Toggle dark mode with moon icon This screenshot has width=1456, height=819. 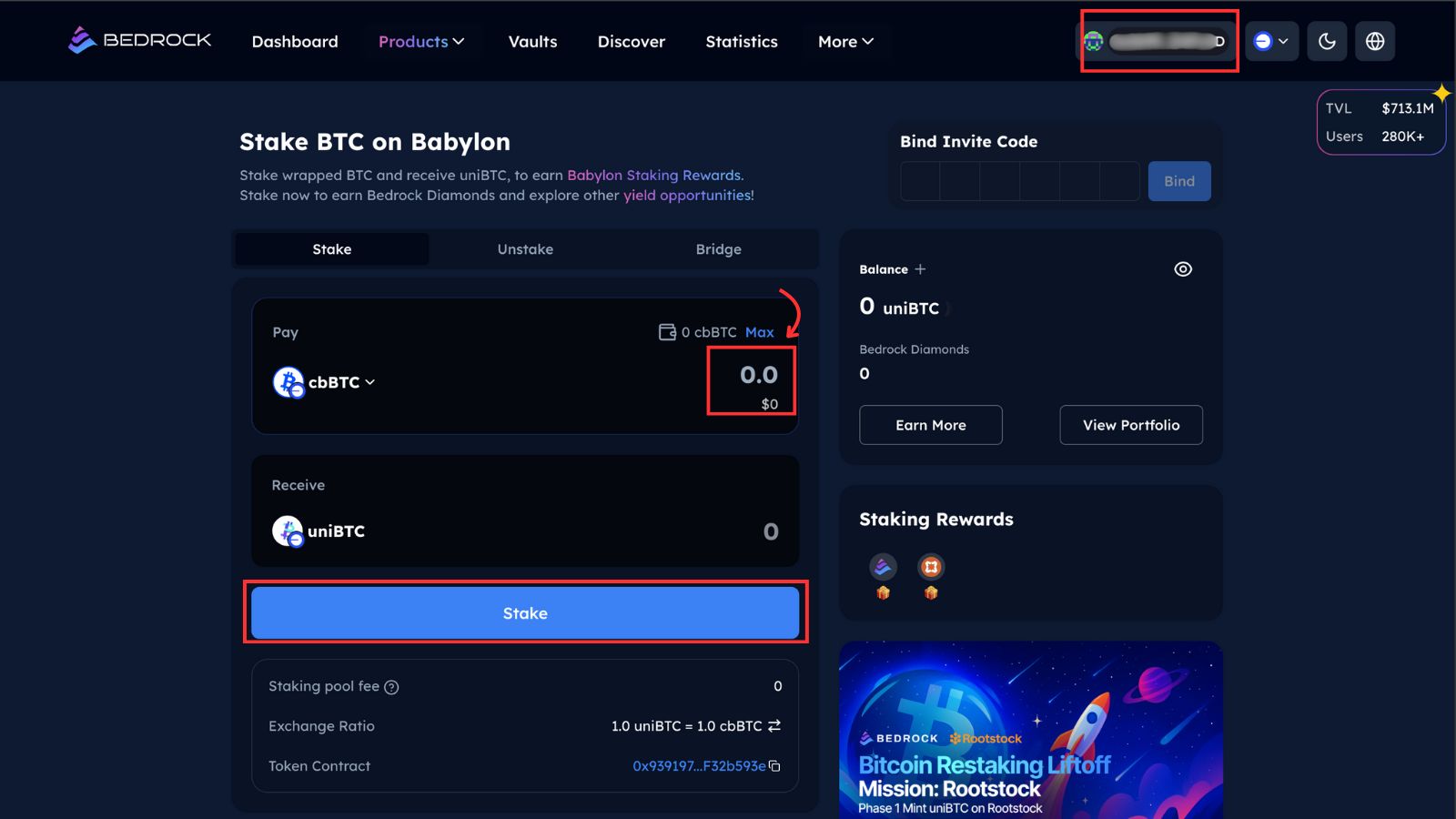[1327, 42]
